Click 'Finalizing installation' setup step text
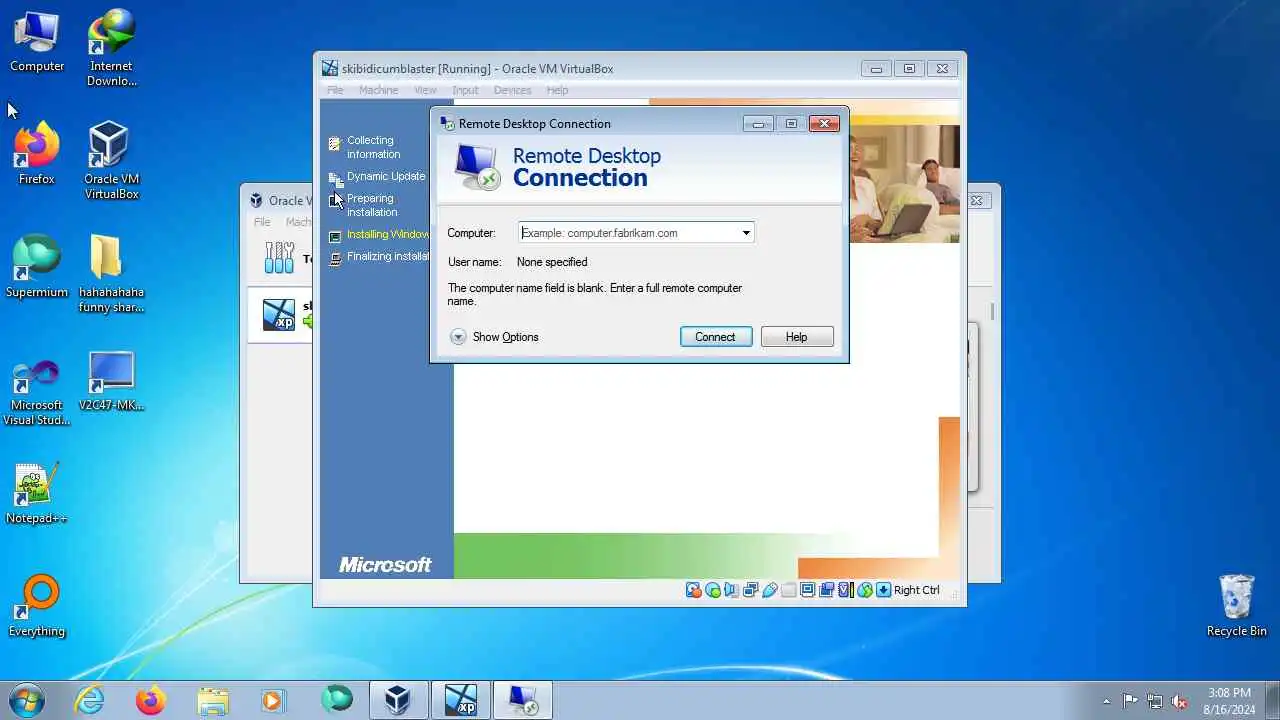1280x720 pixels. coord(388,256)
